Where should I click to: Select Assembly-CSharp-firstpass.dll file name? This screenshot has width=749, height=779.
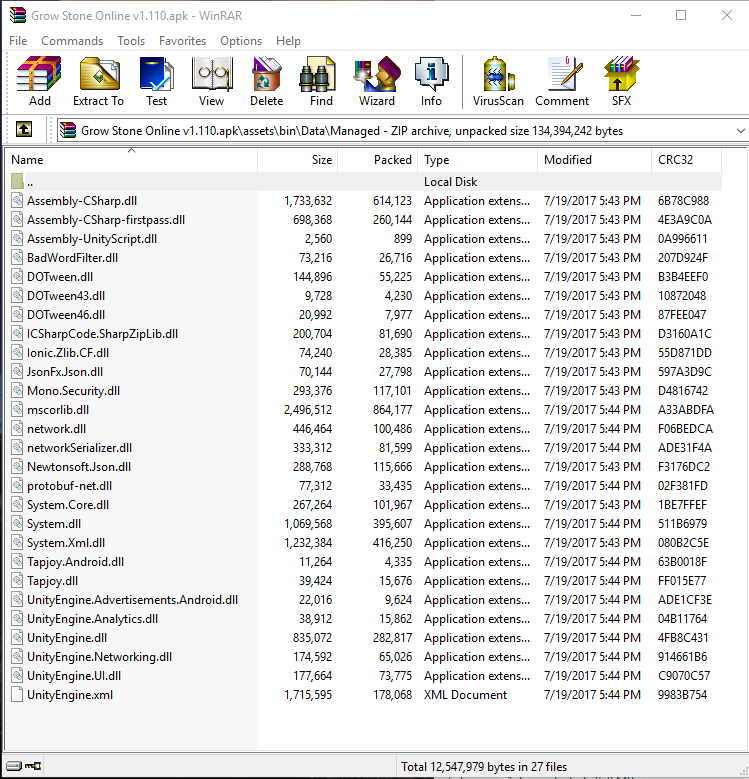pyautogui.click(x=106, y=220)
